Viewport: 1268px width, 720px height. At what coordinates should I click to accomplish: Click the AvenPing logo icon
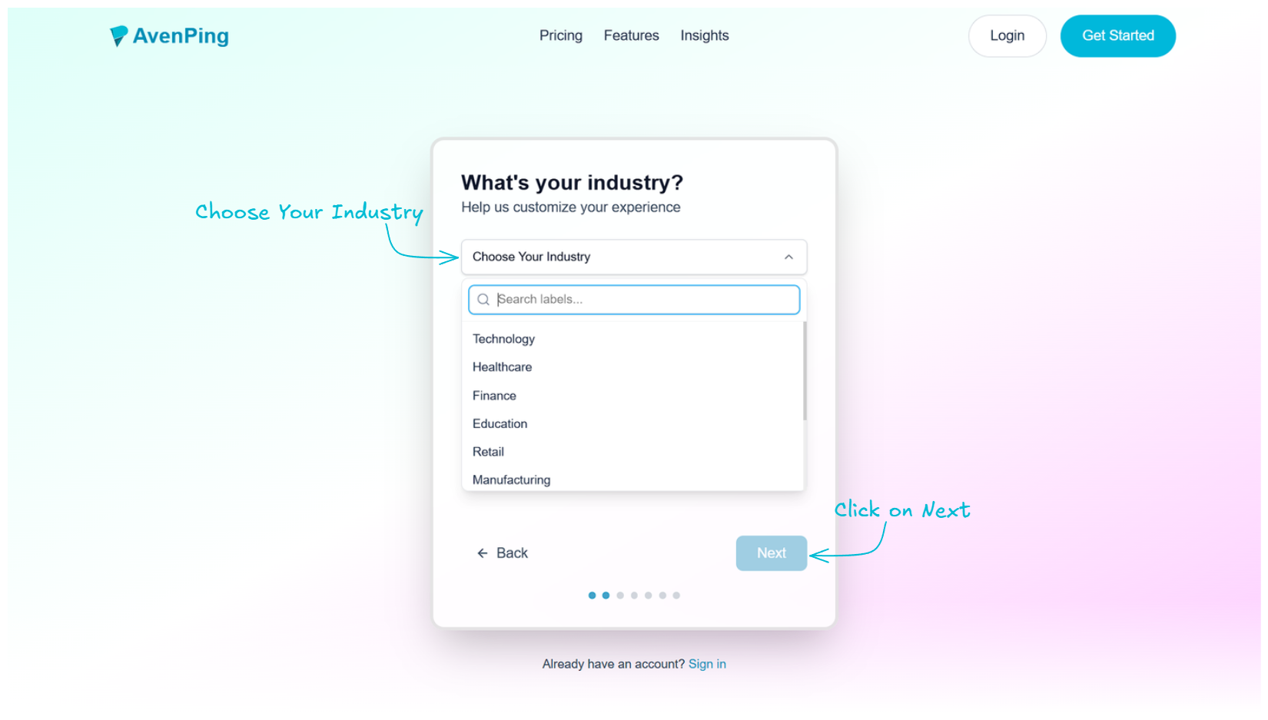[120, 35]
